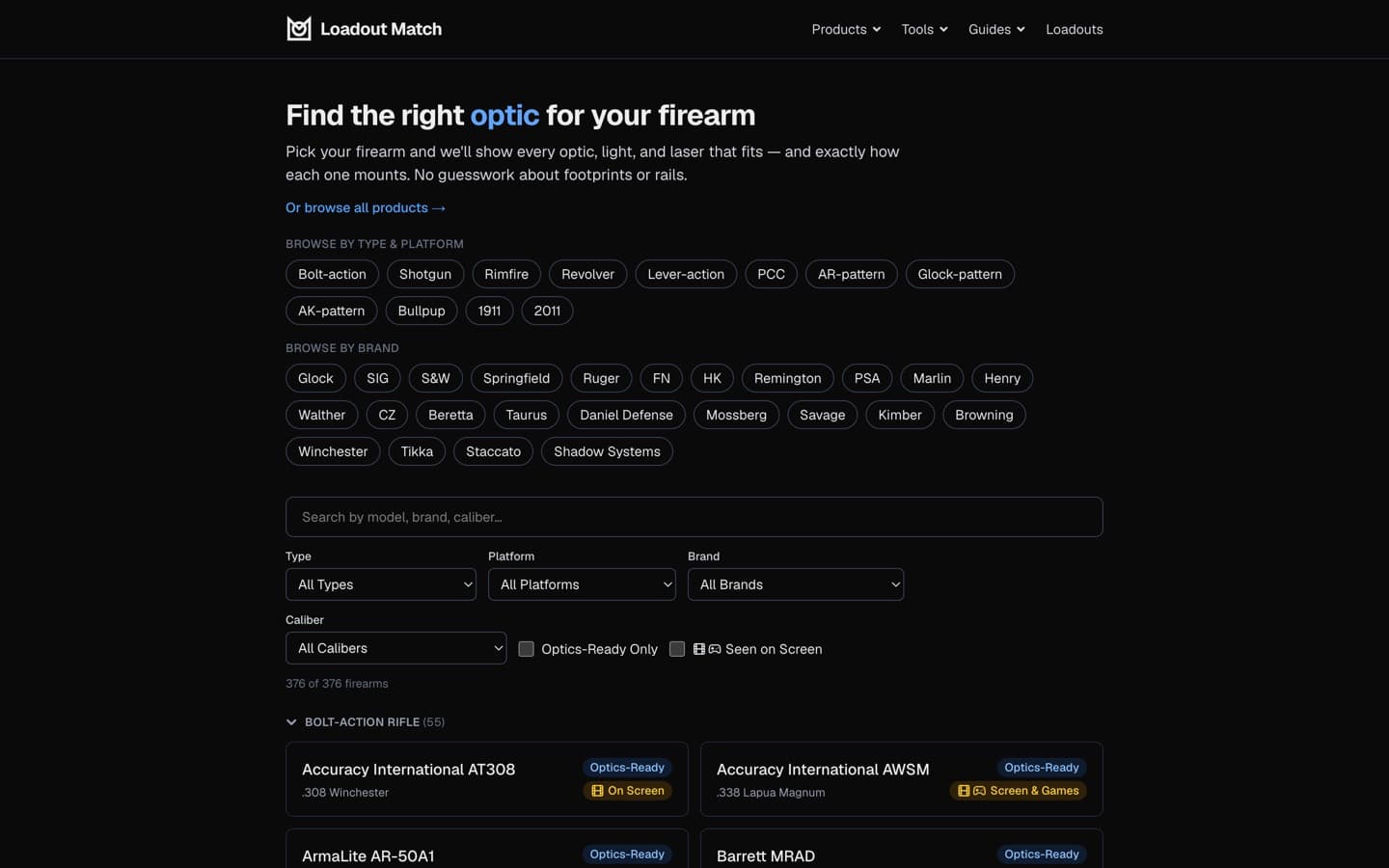This screenshot has height=868, width=1389.
Task: Open the All Brands dropdown
Action: [796, 584]
